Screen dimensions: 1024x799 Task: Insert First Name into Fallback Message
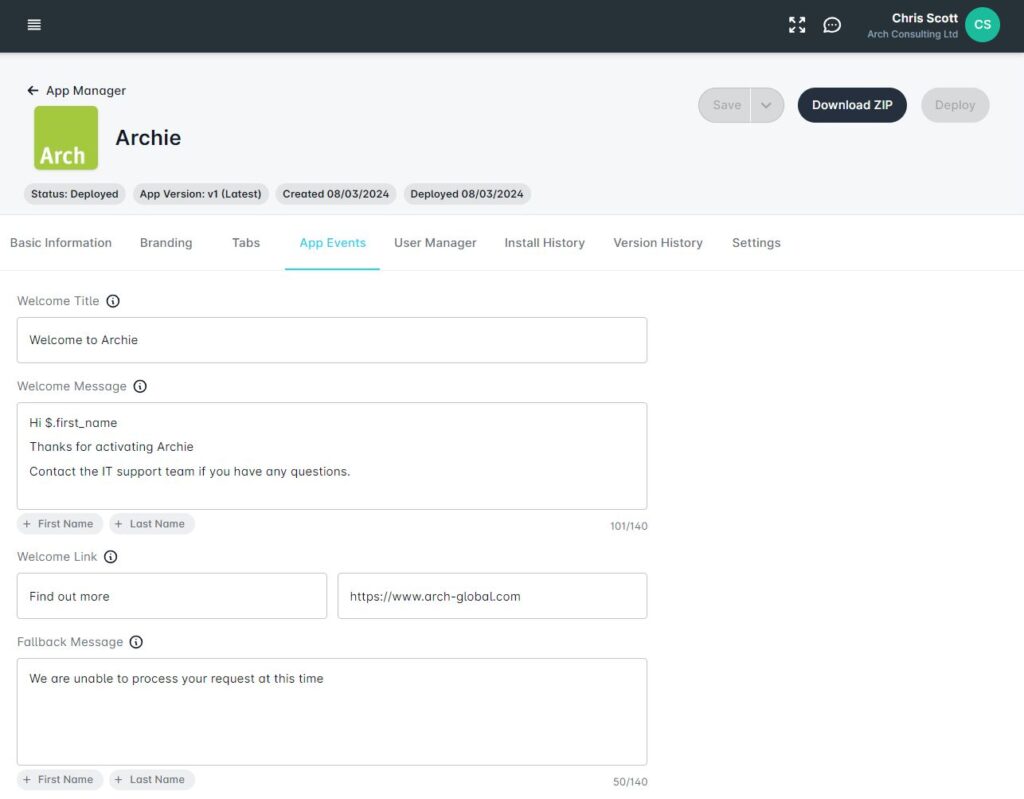[59, 779]
